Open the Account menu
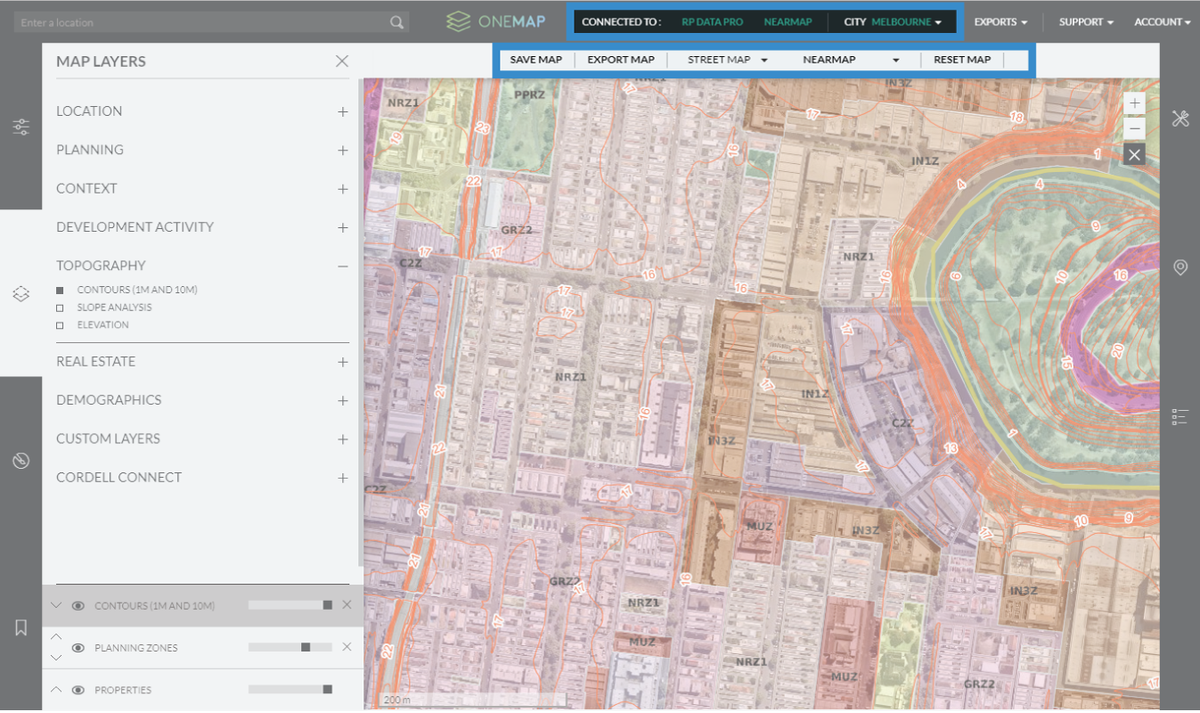 1161,20
